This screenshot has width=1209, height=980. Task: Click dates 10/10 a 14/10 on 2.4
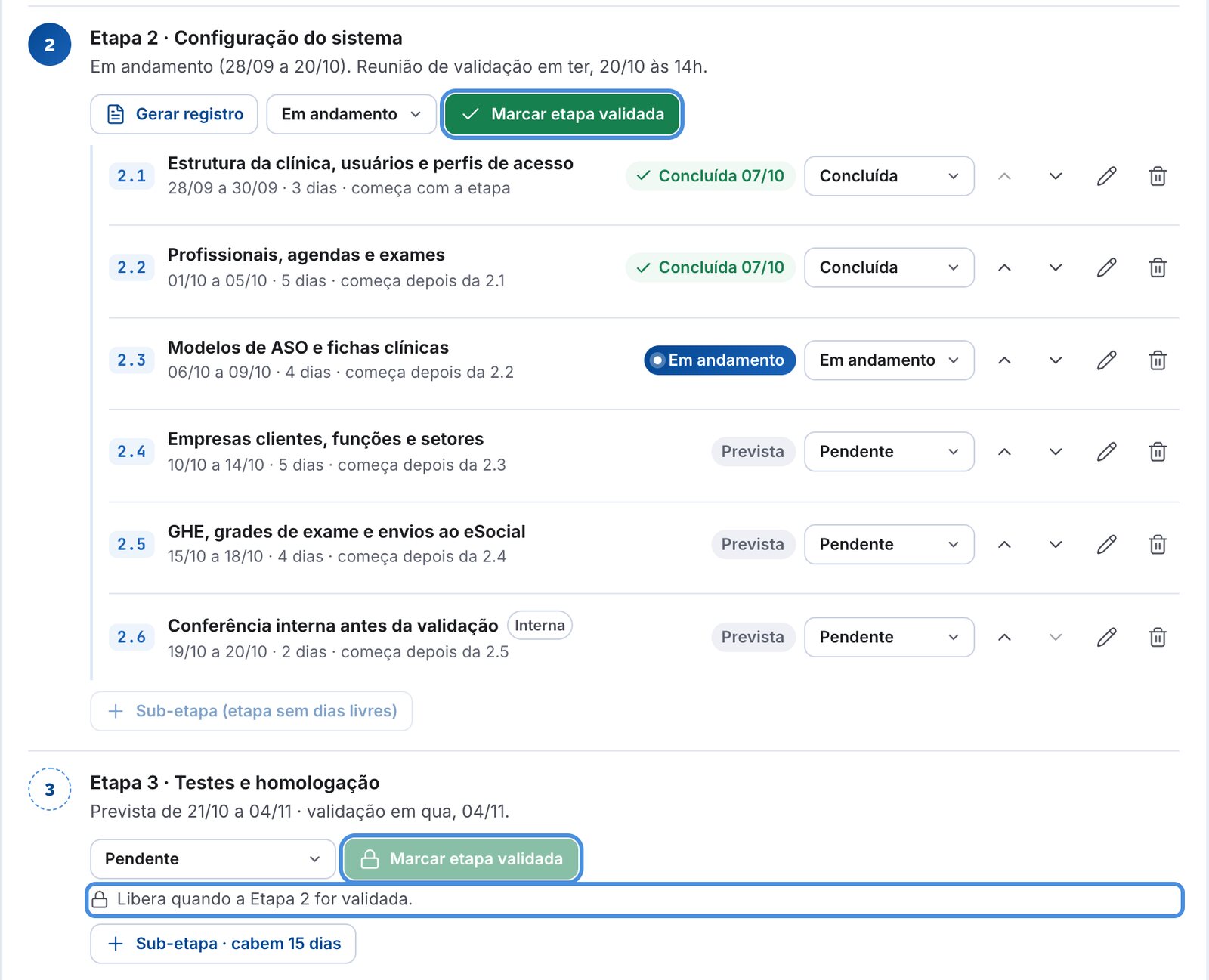[216, 465]
